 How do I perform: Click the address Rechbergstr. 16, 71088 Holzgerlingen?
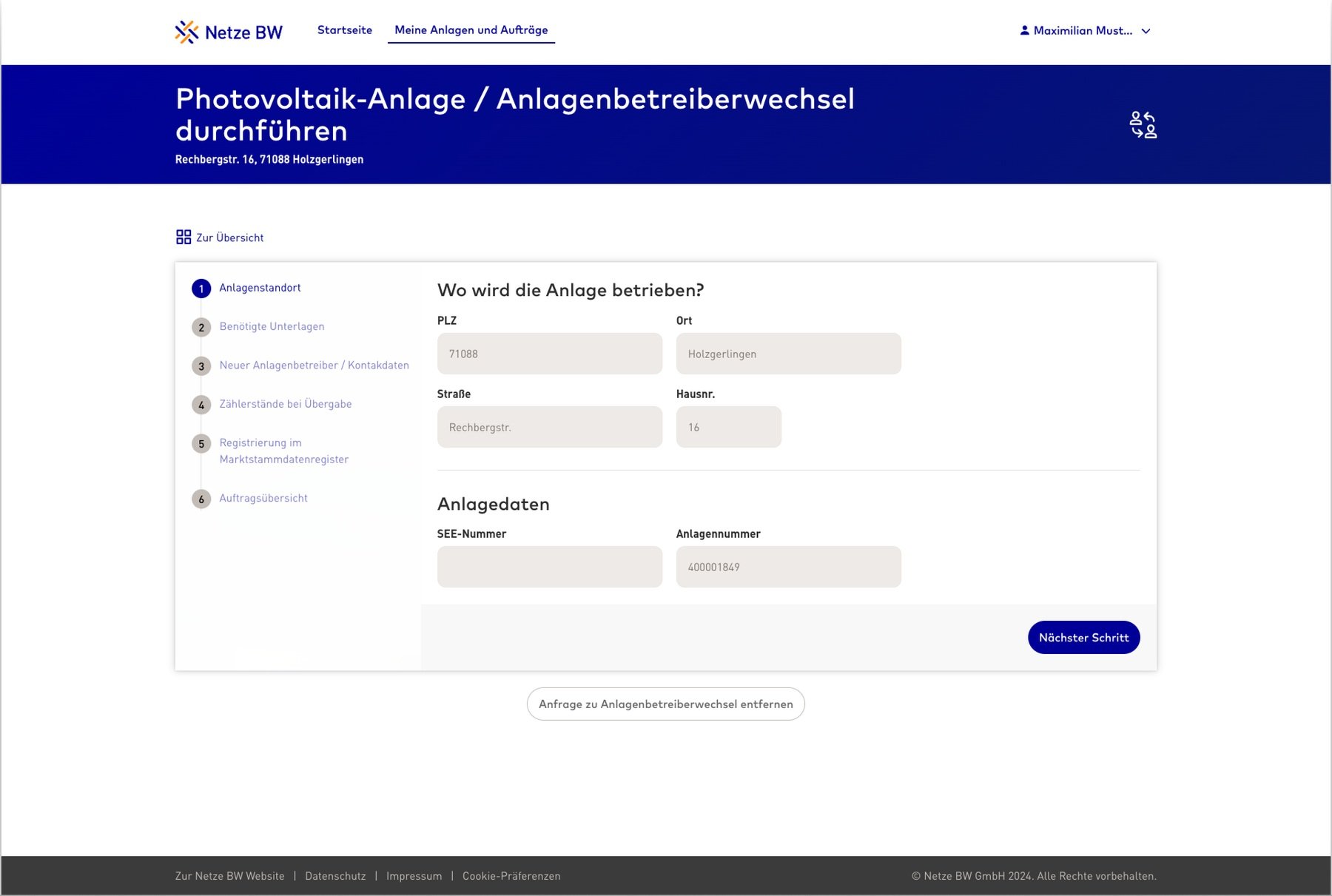(269, 159)
